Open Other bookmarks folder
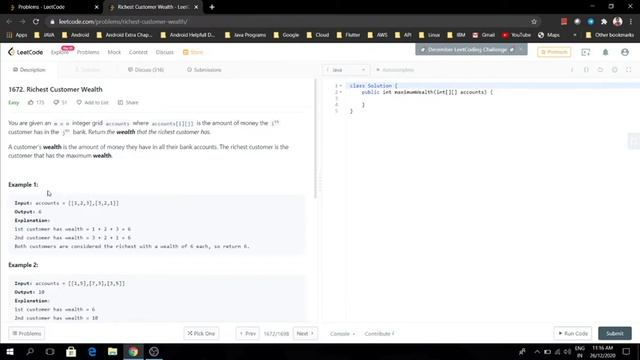This screenshot has height=360, width=640. click(609, 35)
